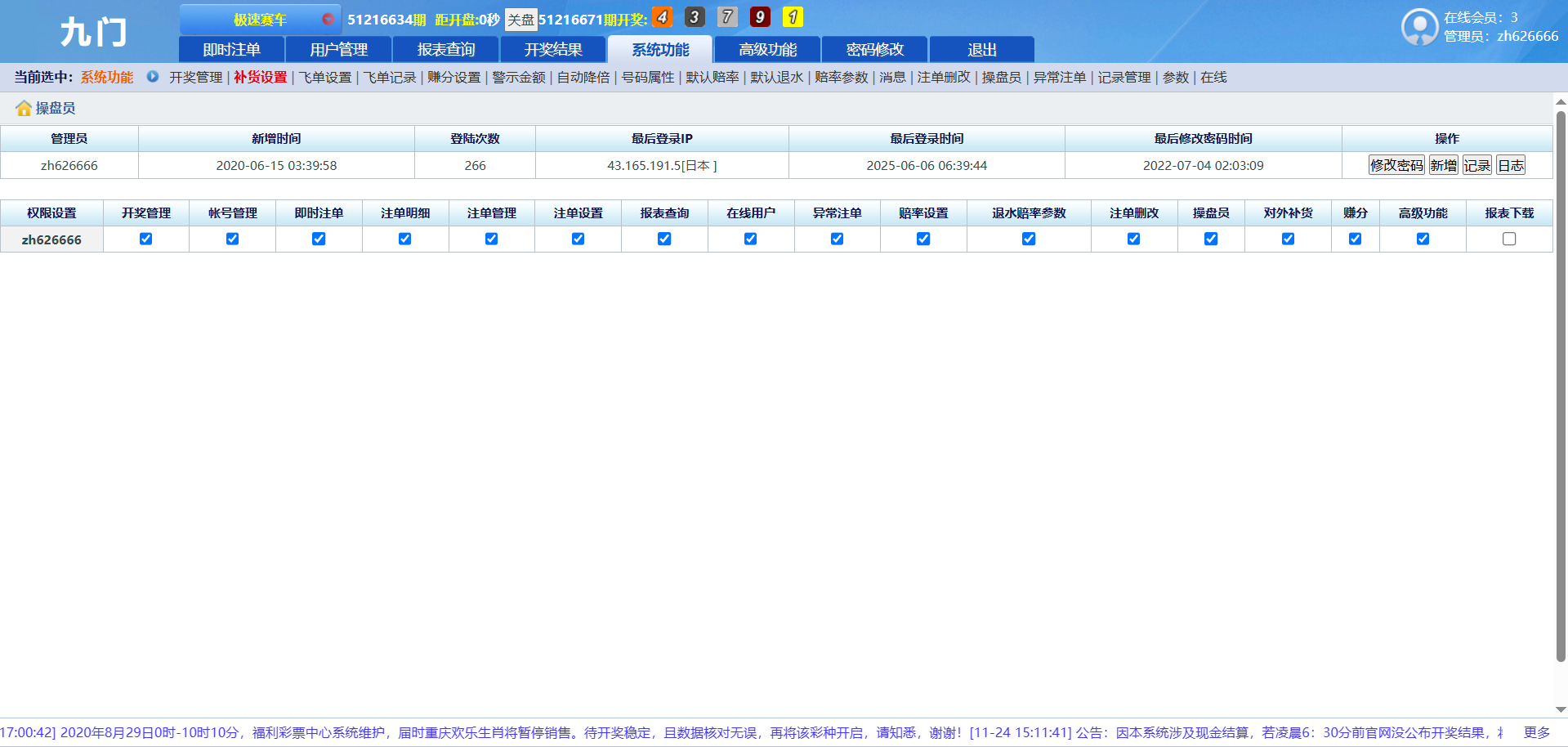Click the orange lottery ball number 4
The height and width of the screenshot is (747, 1568).
pos(663,17)
